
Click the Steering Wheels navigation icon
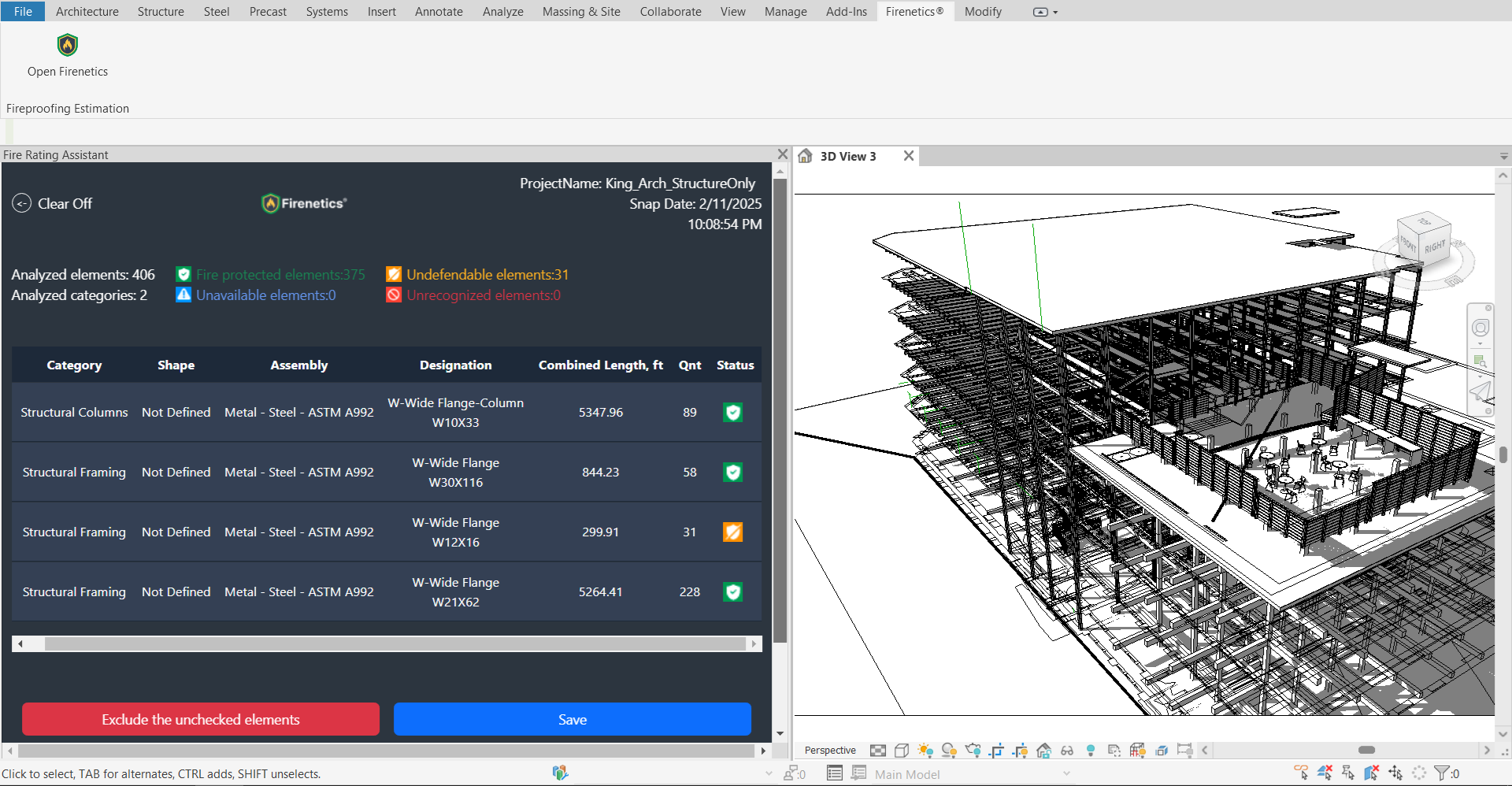pos(1480,328)
